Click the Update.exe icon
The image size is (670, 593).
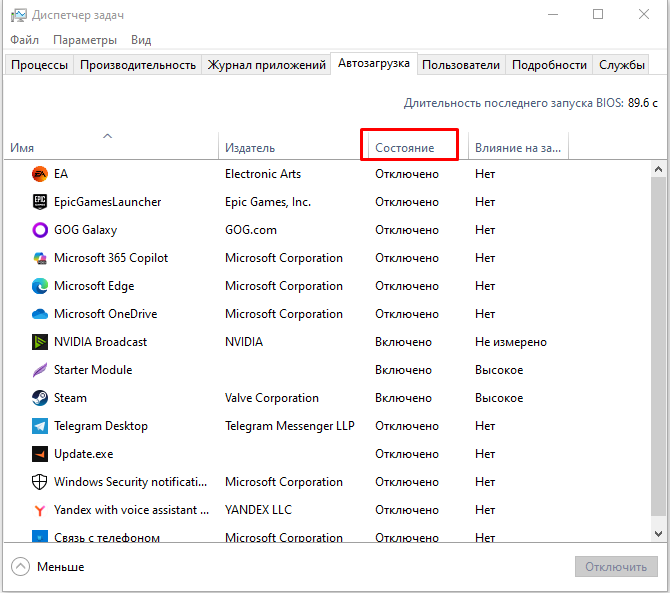tap(40, 454)
